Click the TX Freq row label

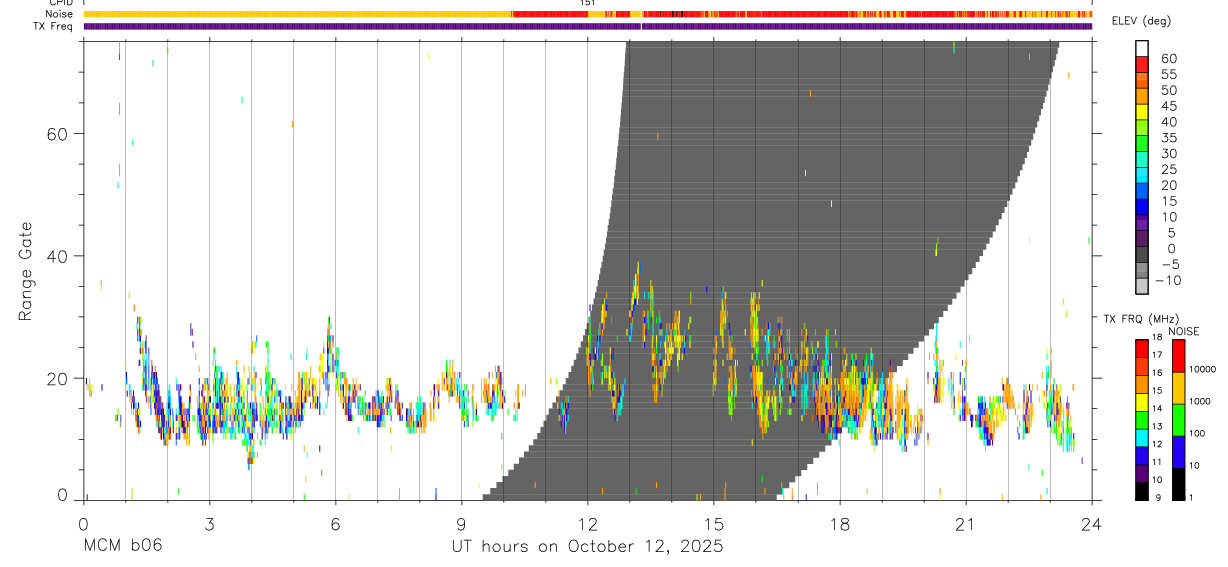tap(54, 26)
